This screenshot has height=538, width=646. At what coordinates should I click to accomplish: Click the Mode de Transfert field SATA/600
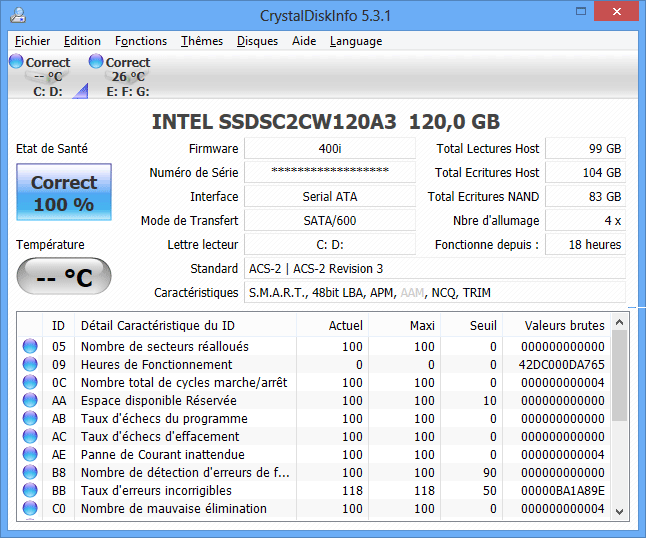pyautogui.click(x=330, y=220)
